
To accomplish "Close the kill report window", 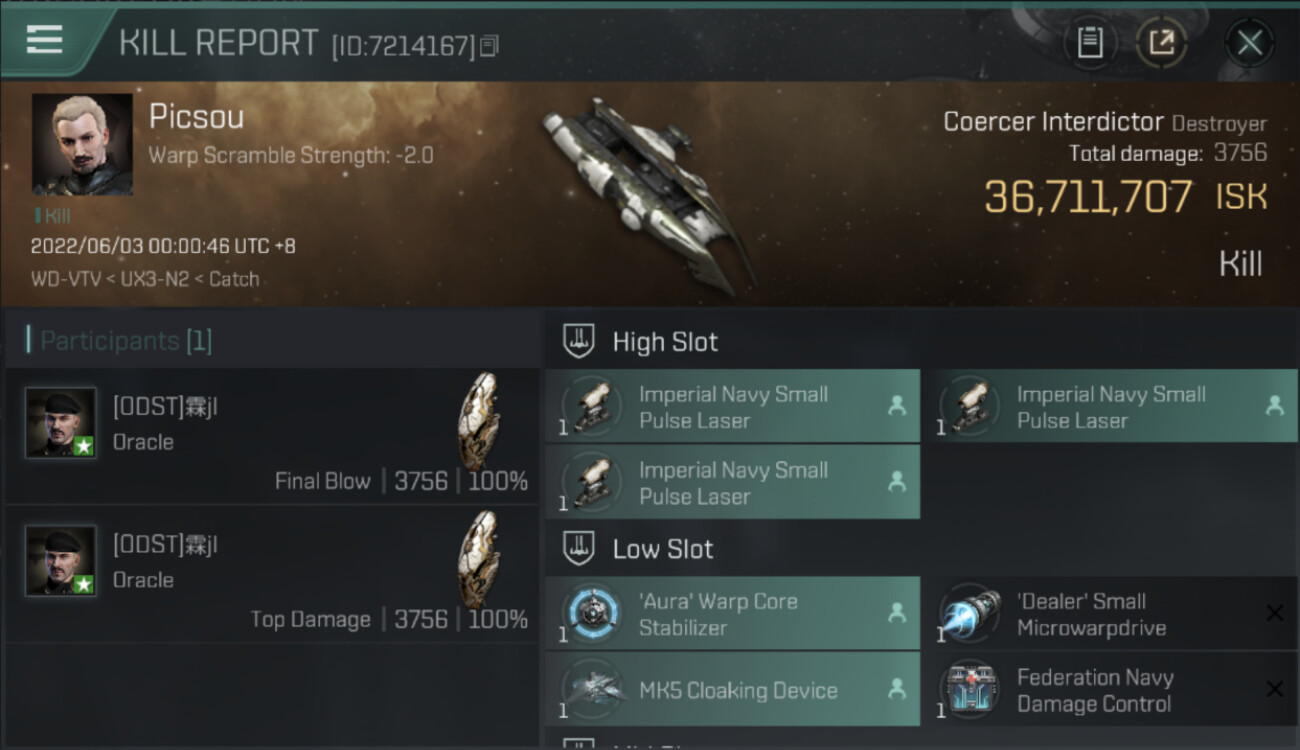I will pos(1249,43).
